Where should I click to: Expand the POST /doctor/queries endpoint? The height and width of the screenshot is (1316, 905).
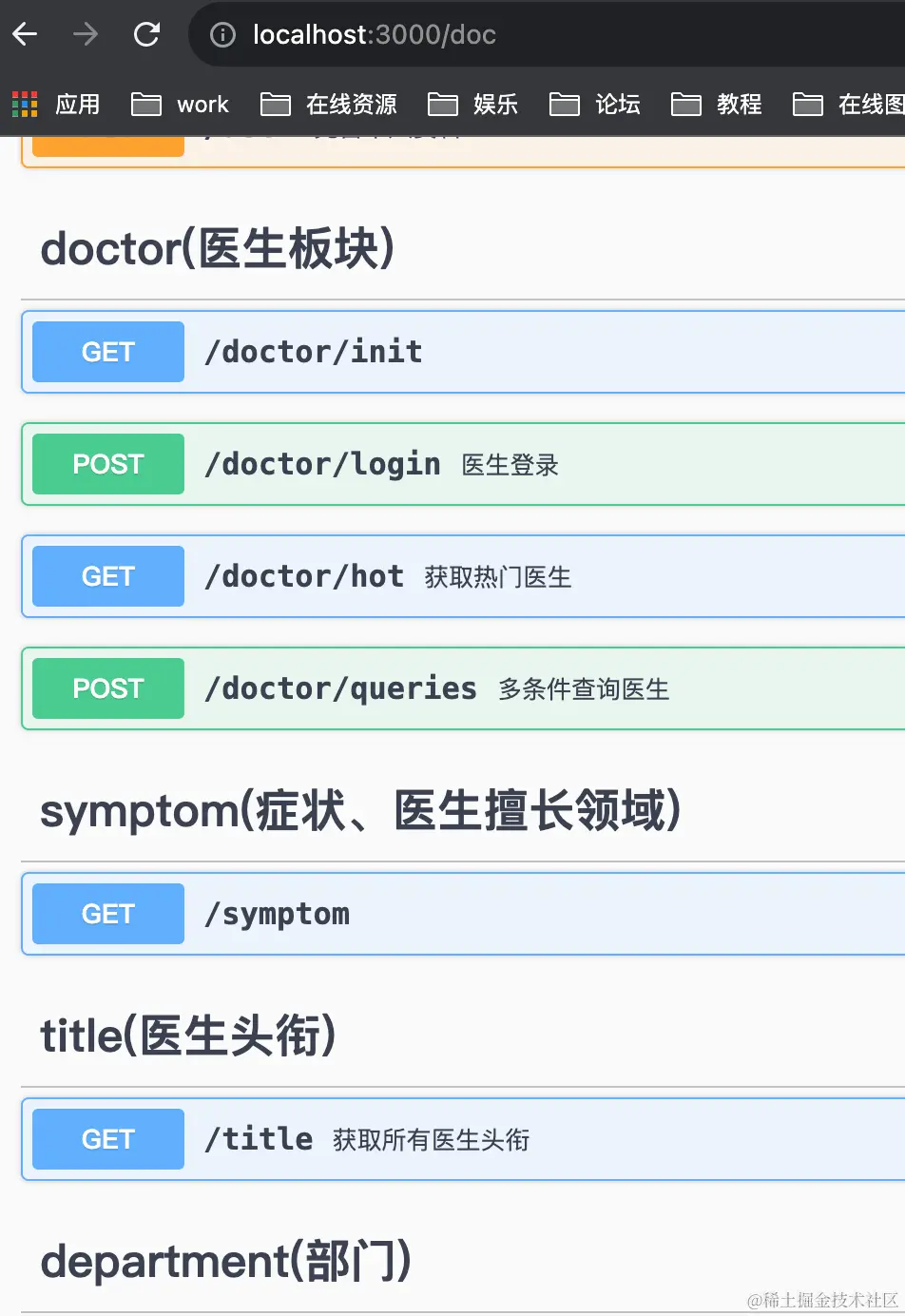[340, 688]
